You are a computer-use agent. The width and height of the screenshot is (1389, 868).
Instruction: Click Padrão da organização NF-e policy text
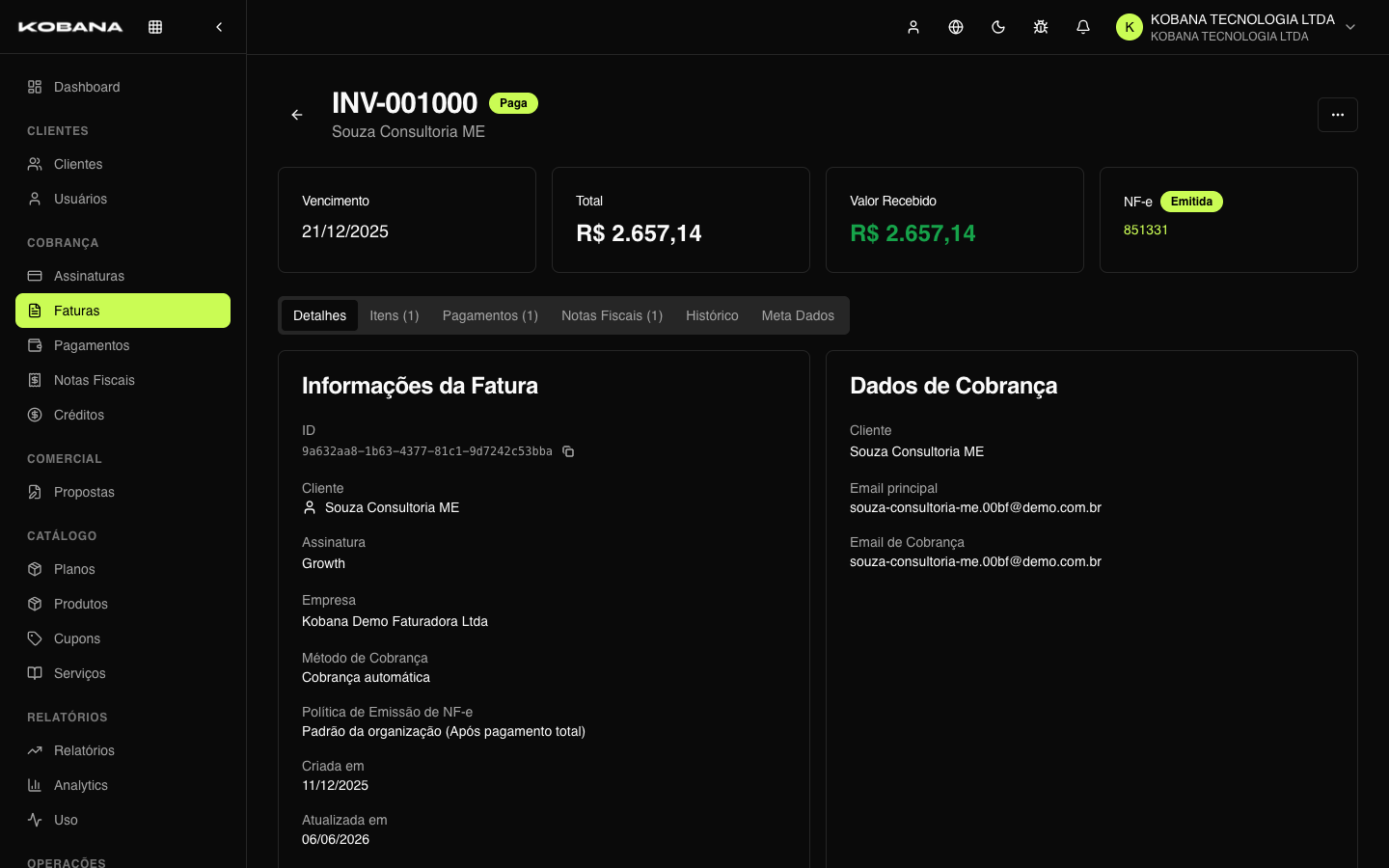444,731
